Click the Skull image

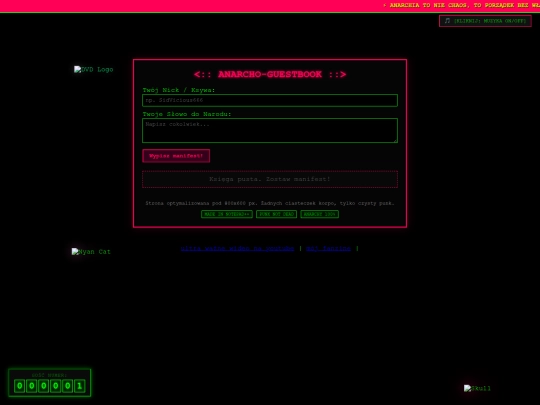click(477, 388)
